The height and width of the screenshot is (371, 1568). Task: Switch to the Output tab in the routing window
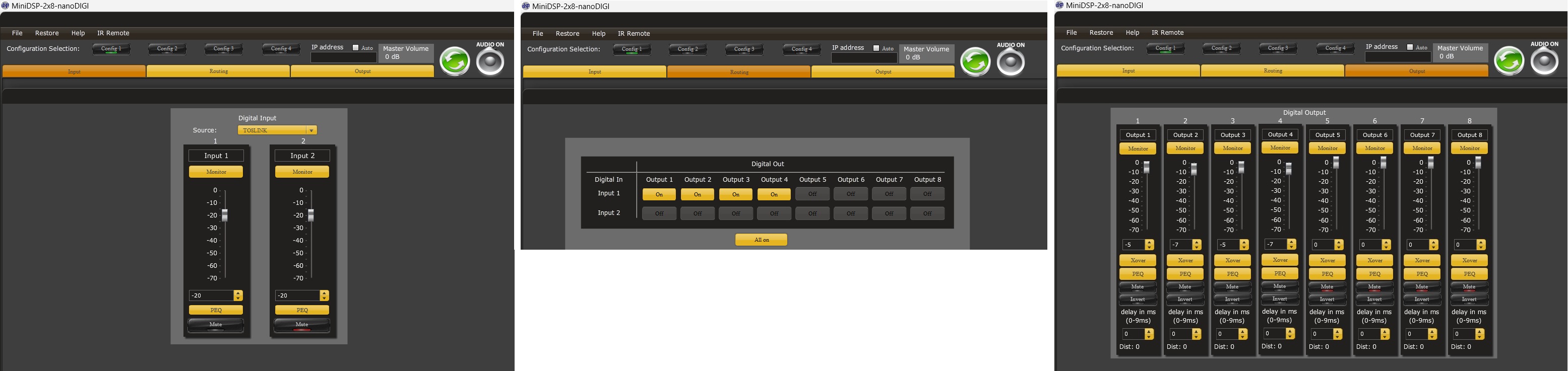pyautogui.click(x=883, y=72)
